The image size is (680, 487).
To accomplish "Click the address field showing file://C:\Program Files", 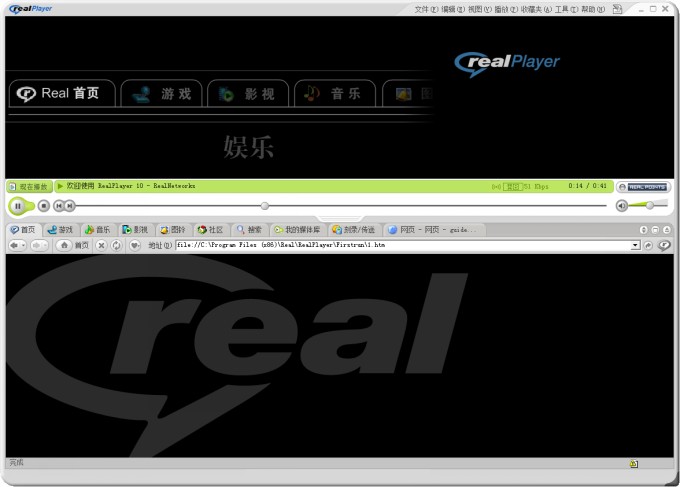I will coord(403,245).
